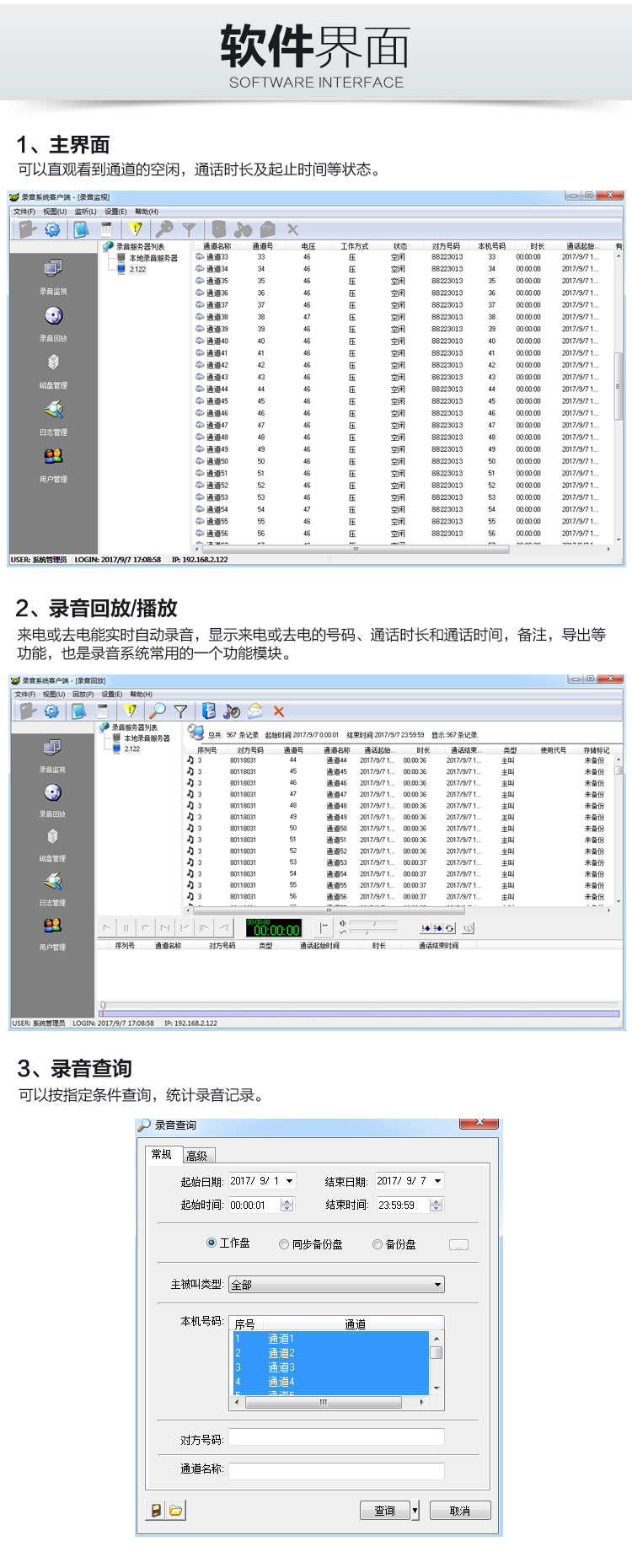Screen dimensions: 632x1568
Task: Click the calculator icon in the 录音监视 window toolbar
Action: point(106,228)
